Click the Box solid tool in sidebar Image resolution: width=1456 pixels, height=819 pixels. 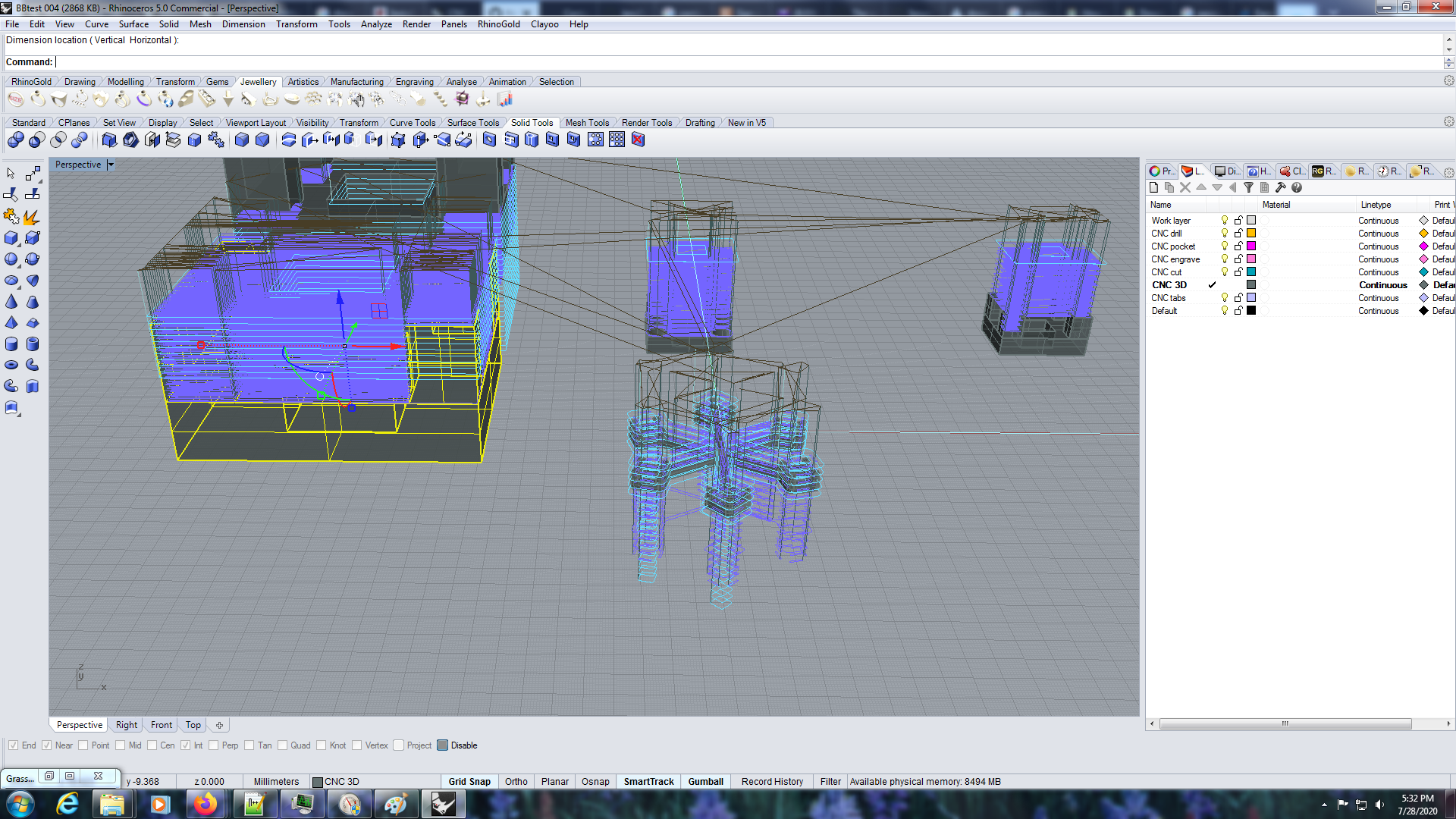tap(11, 238)
